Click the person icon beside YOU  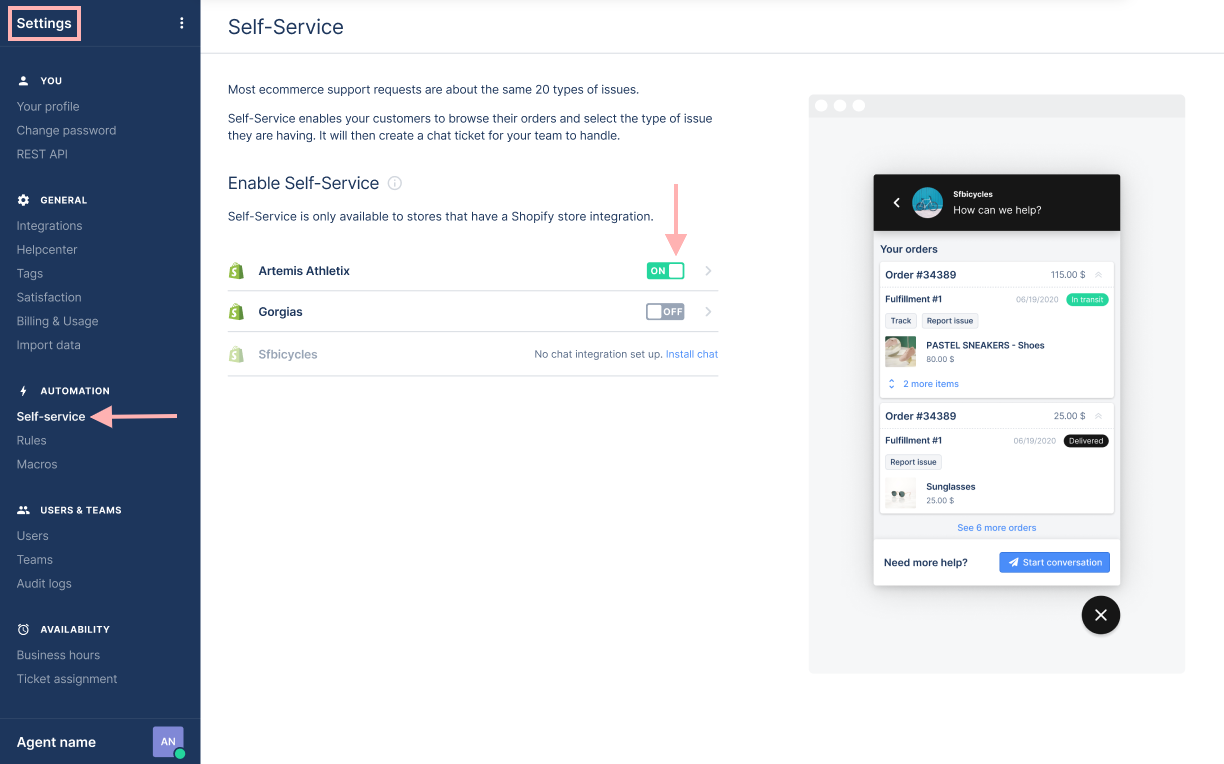point(24,81)
